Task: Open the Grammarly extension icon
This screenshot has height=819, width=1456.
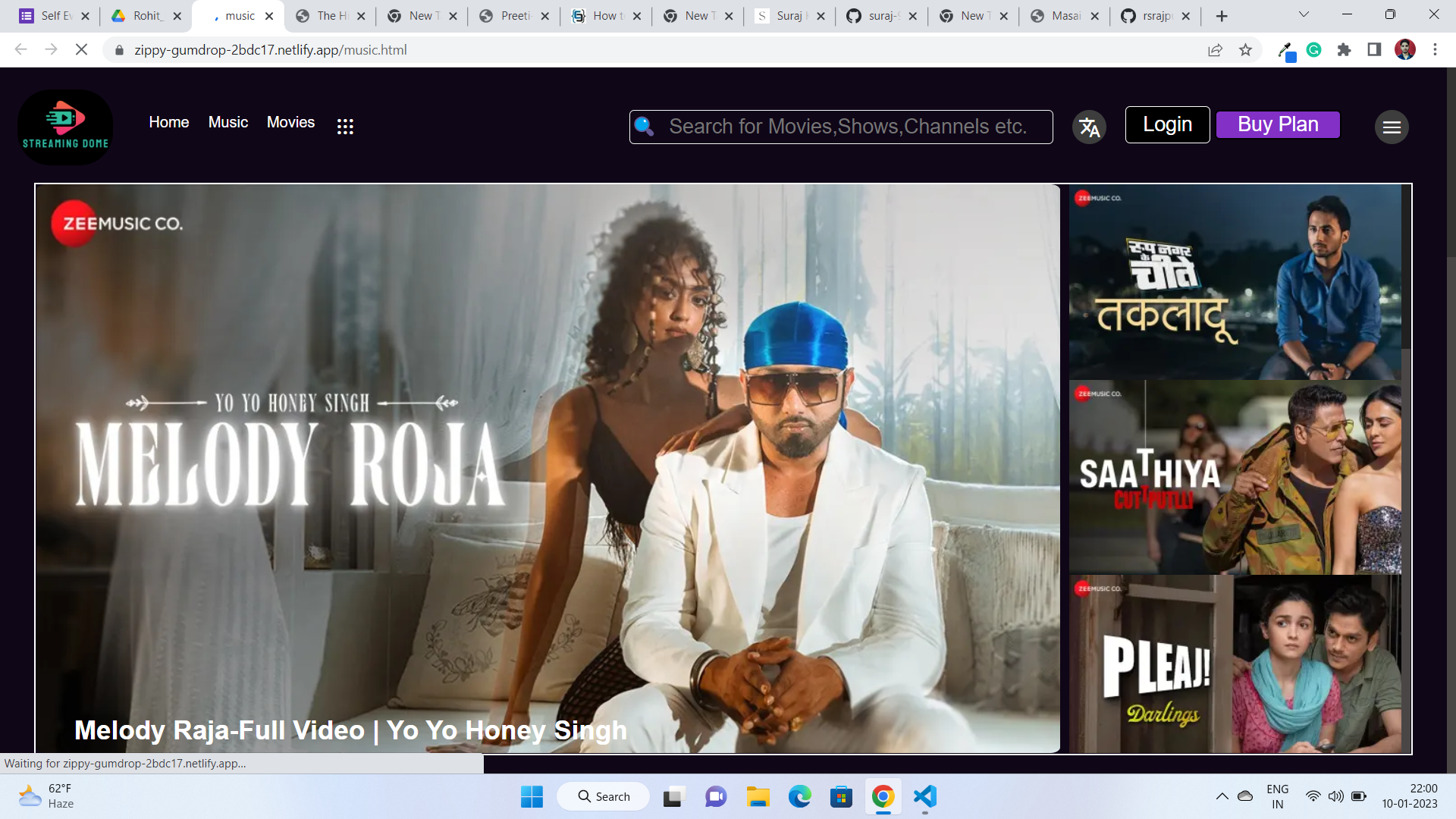Action: (x=1314, y=50)
